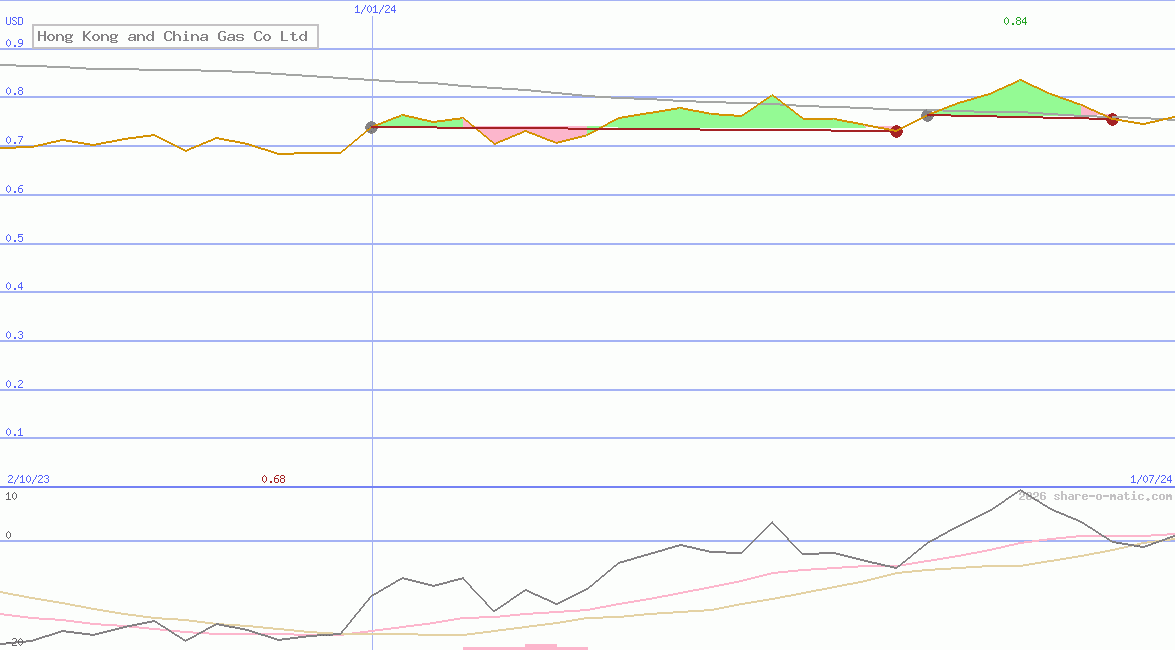Click the 1/01/24 date marker label
The width and height of the screenshot is (1175, 650).
coord(375,9)
